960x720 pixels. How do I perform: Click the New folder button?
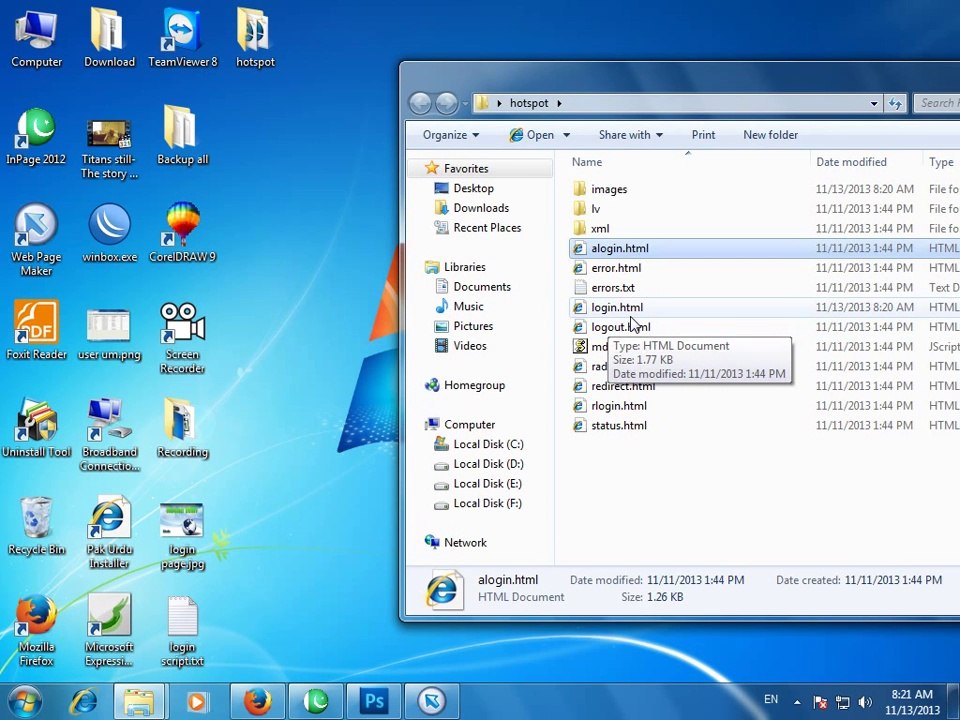click(770, 135)
